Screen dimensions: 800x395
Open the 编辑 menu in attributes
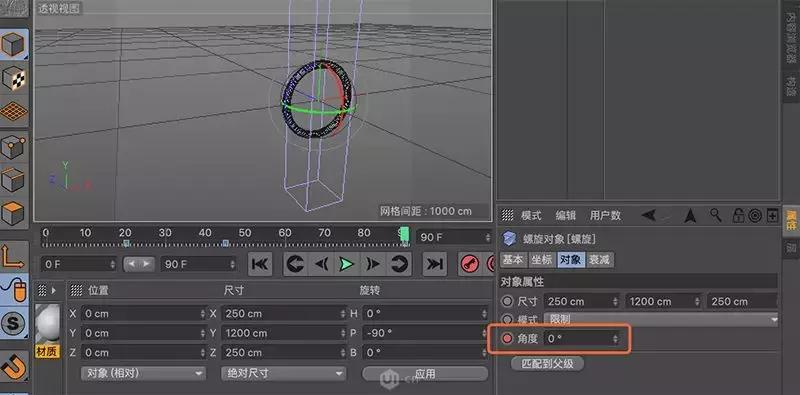(x=565, y=215)
